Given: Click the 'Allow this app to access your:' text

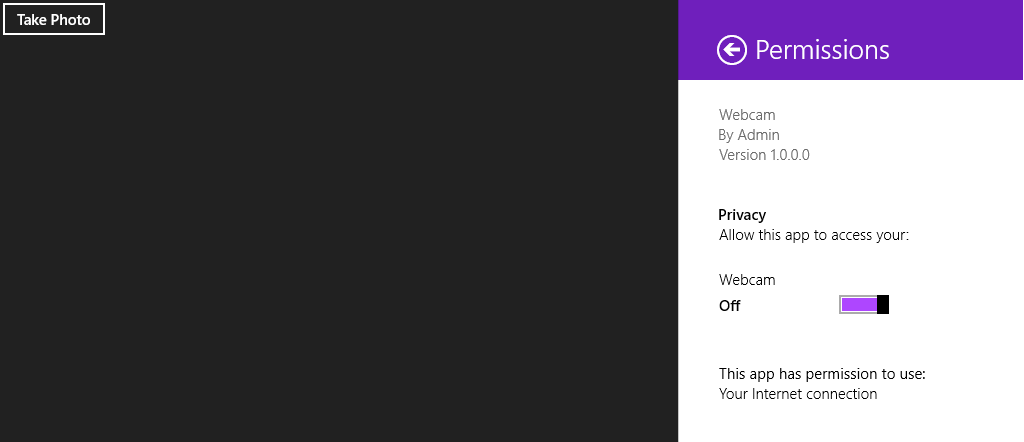Looking at the screenshot, I should pos(813,236).
